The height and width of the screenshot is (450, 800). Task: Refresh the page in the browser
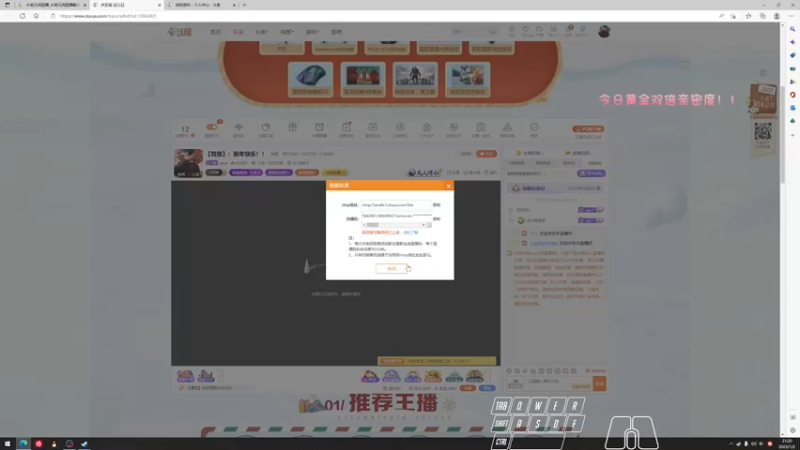22,16
